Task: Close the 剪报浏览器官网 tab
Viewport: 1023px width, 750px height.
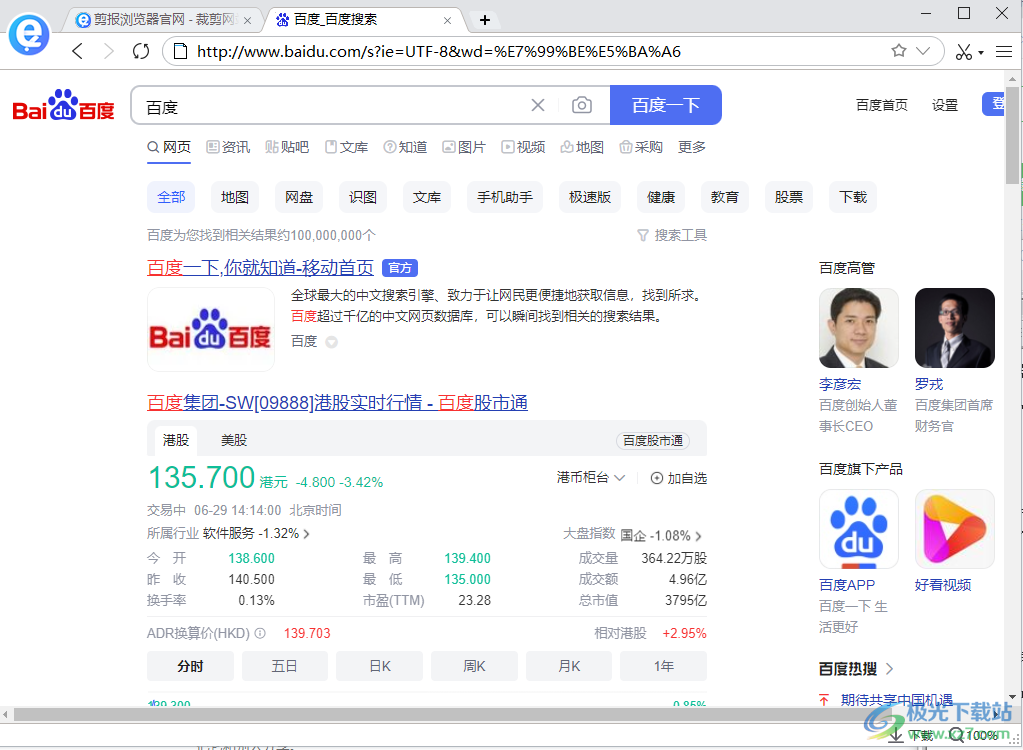Action: point(247,21)
